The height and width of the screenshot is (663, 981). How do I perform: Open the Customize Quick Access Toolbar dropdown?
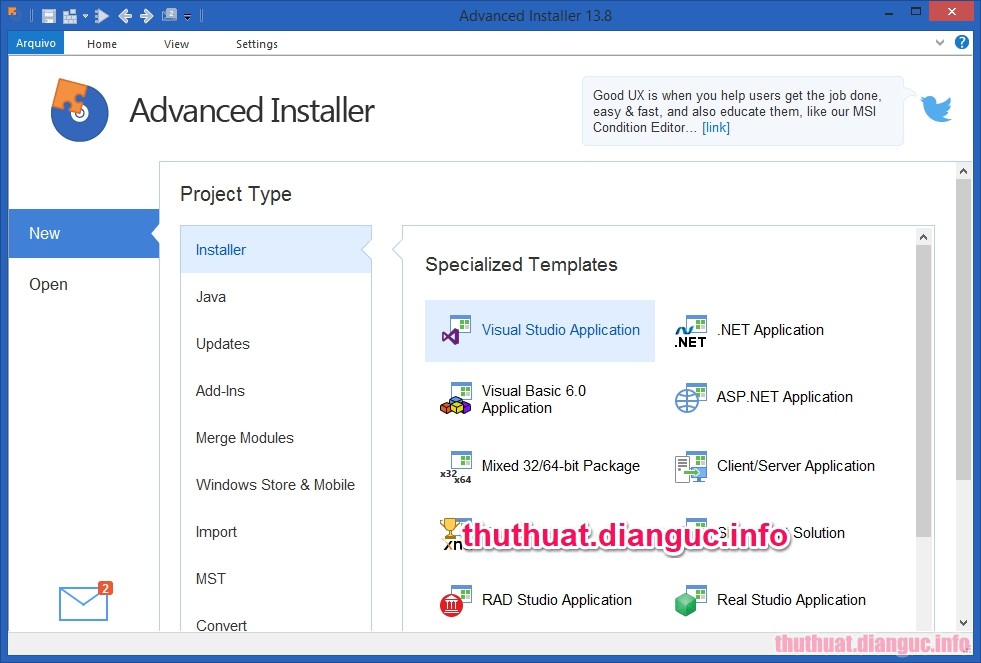point(188,17)
